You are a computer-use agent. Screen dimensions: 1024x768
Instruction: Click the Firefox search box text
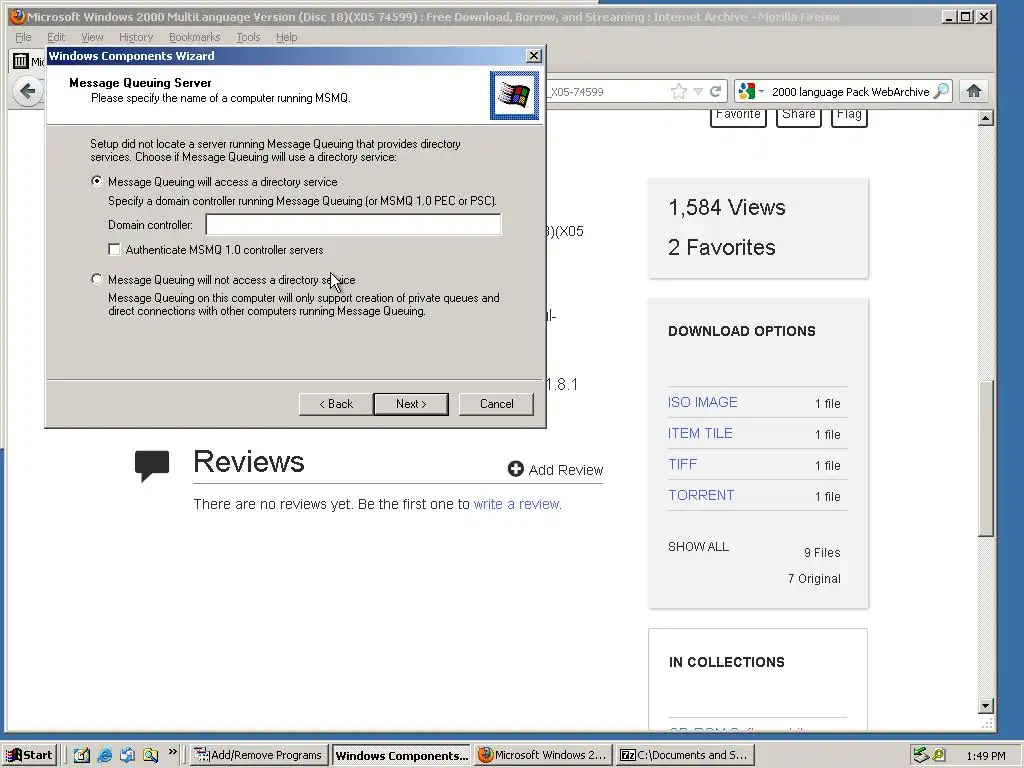(850, 92)
